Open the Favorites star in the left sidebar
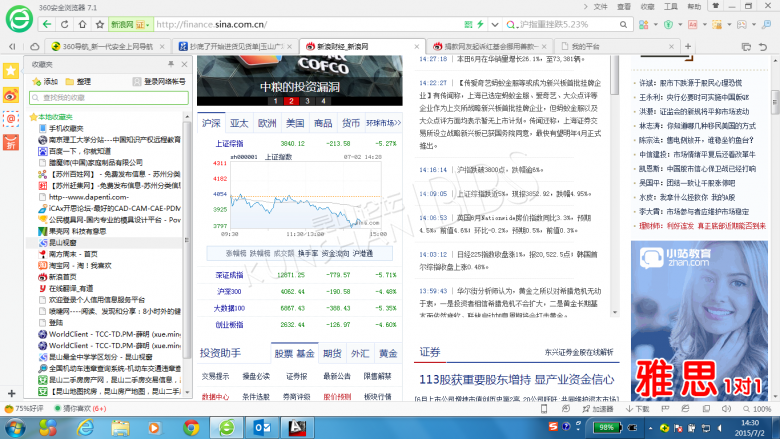780x439 pixels. point(10,71)
